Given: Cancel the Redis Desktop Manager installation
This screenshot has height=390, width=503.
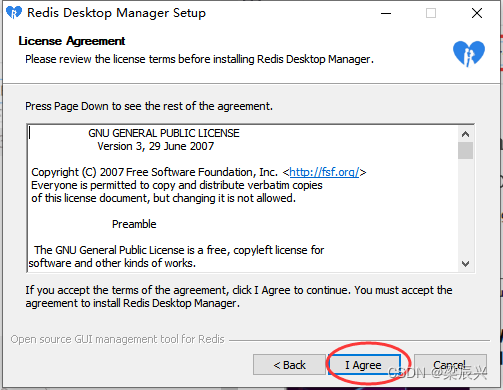Looking at the screenshot, I should (x=450, y=365).
